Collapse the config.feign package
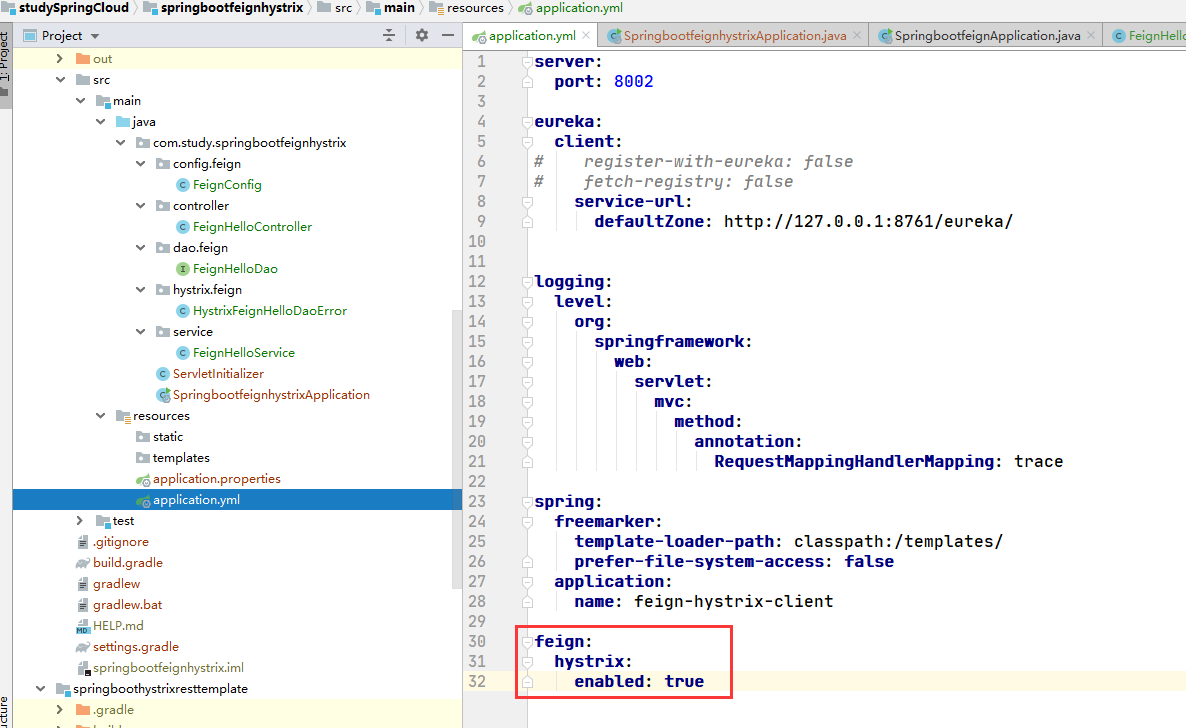Viewport: 1186px width, 728px height. [141, 163]
